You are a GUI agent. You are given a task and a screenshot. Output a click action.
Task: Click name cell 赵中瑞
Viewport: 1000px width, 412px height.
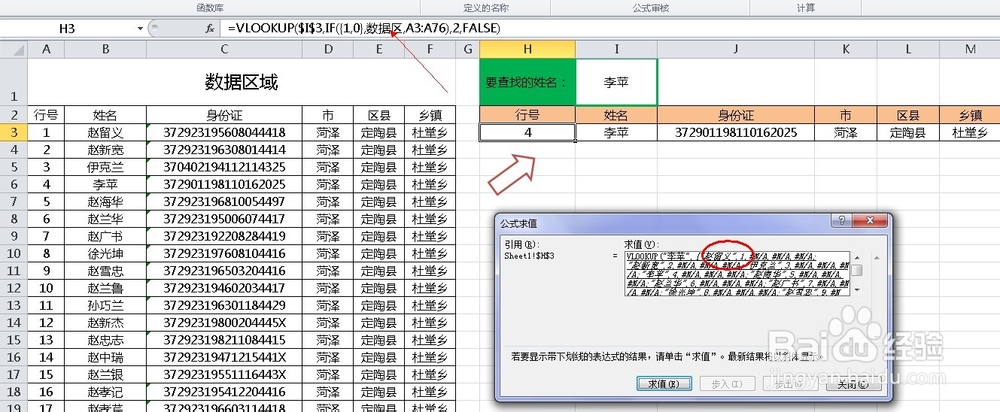coord(105,357)
